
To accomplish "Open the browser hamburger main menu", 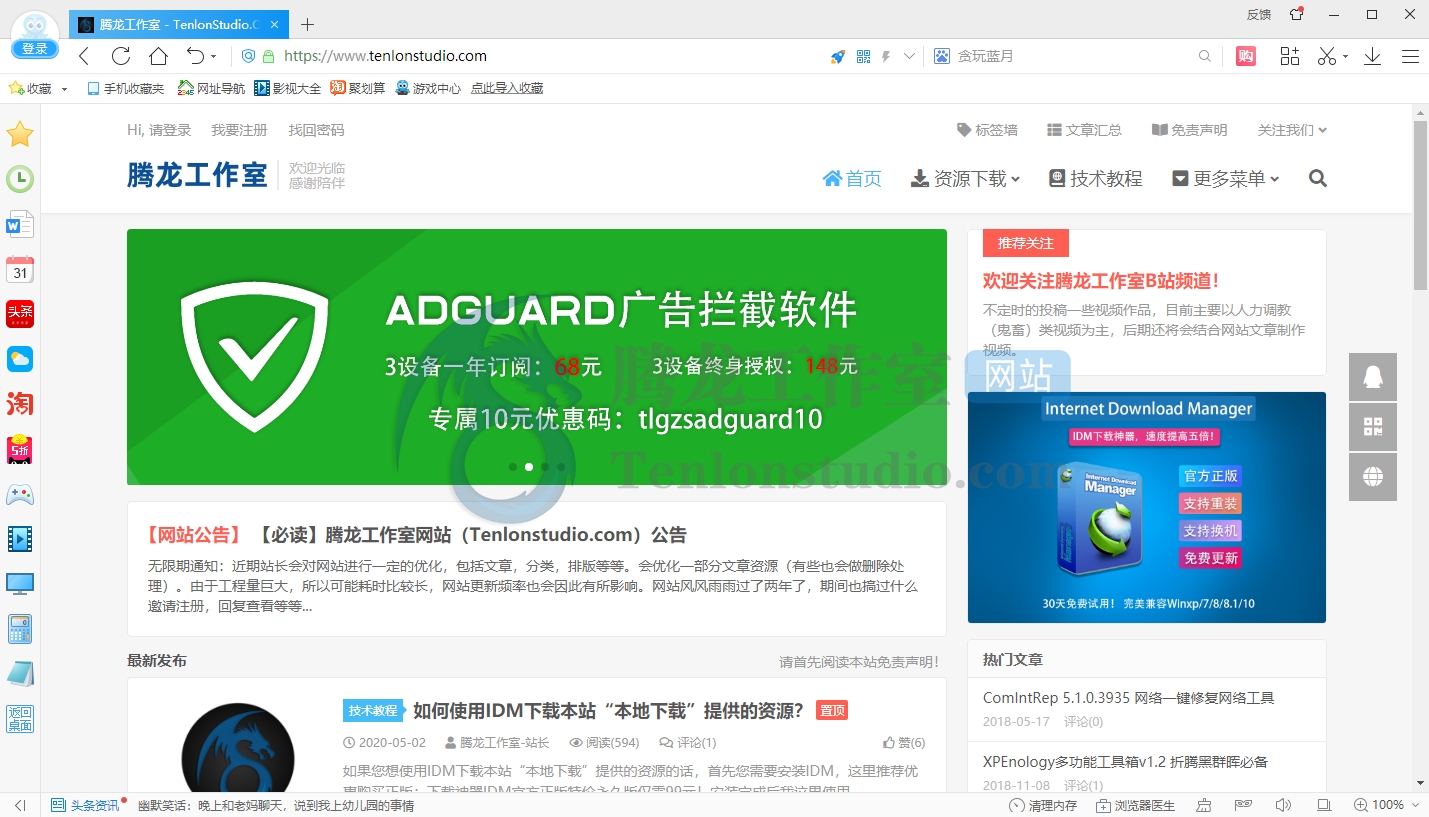I will pyautogui.click(x=1410, y=57).
